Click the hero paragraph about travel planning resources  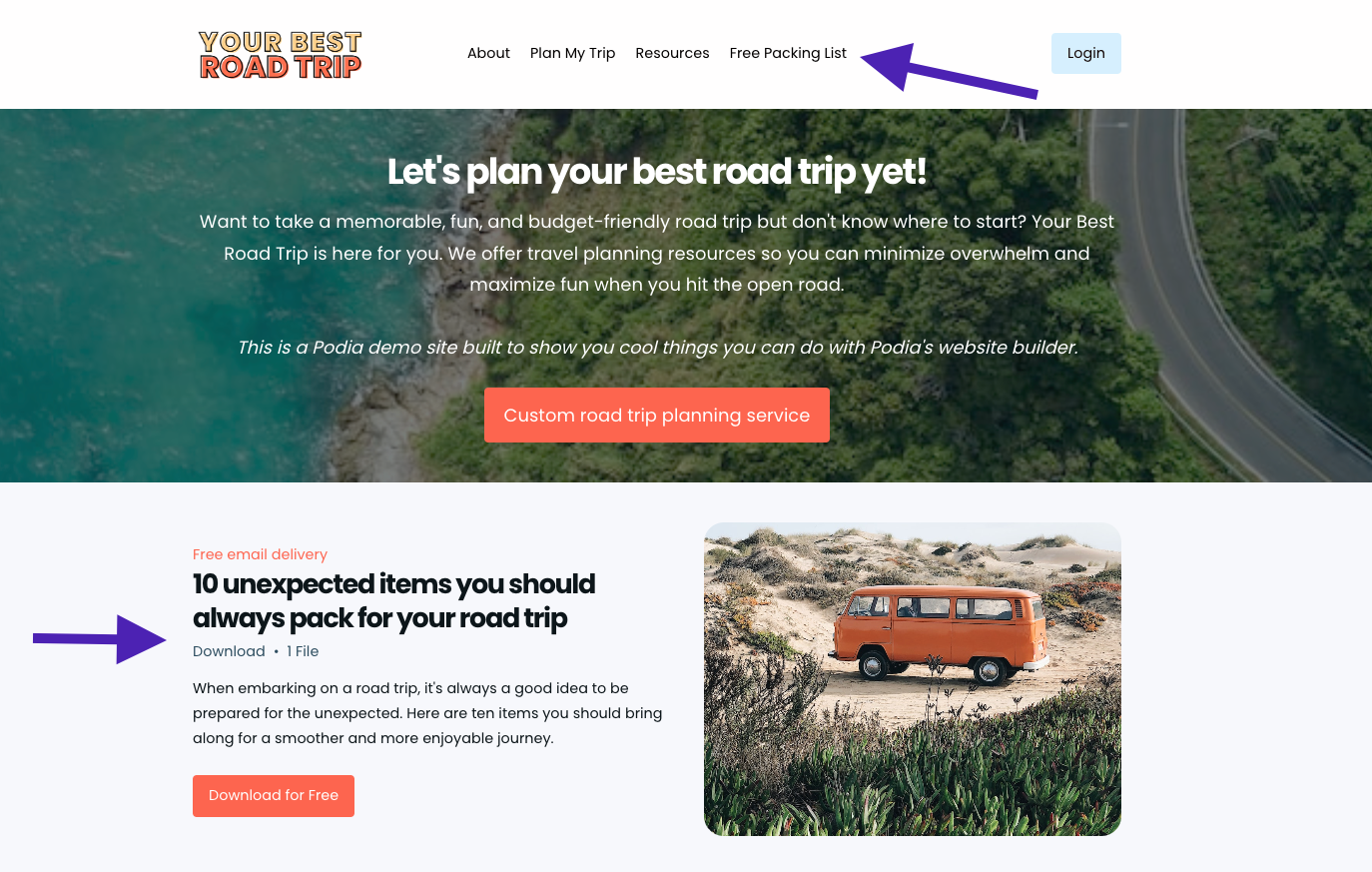point(656,253)
